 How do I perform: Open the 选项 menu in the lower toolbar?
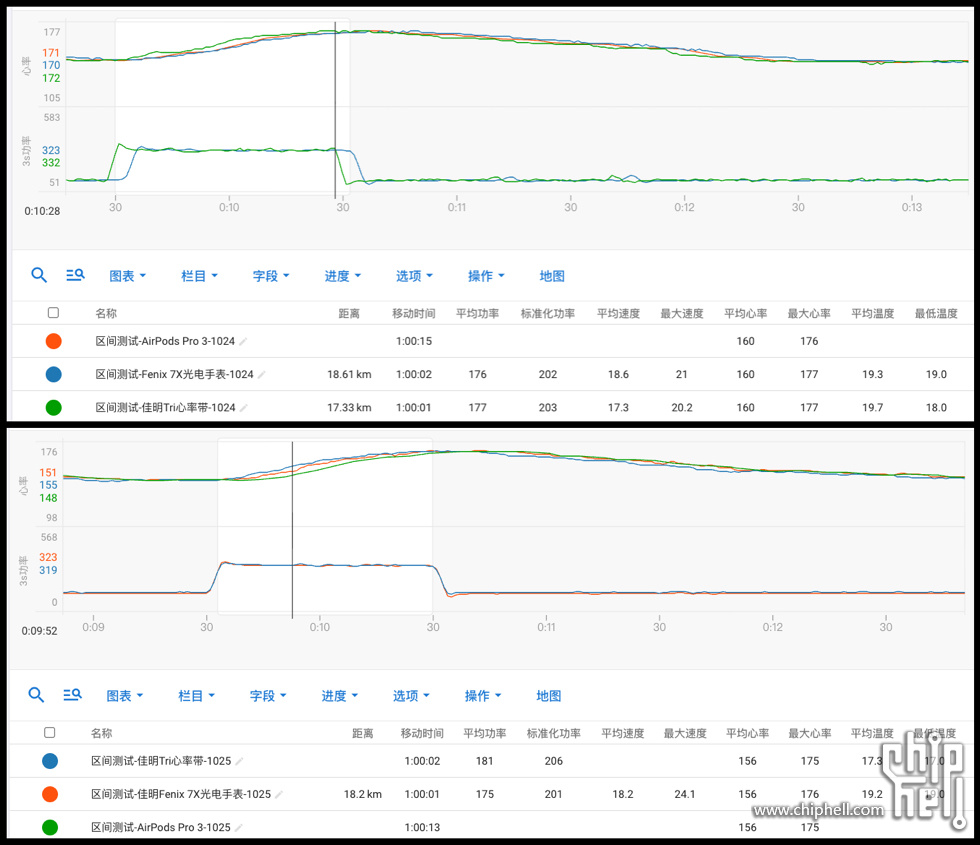(411, 696)
